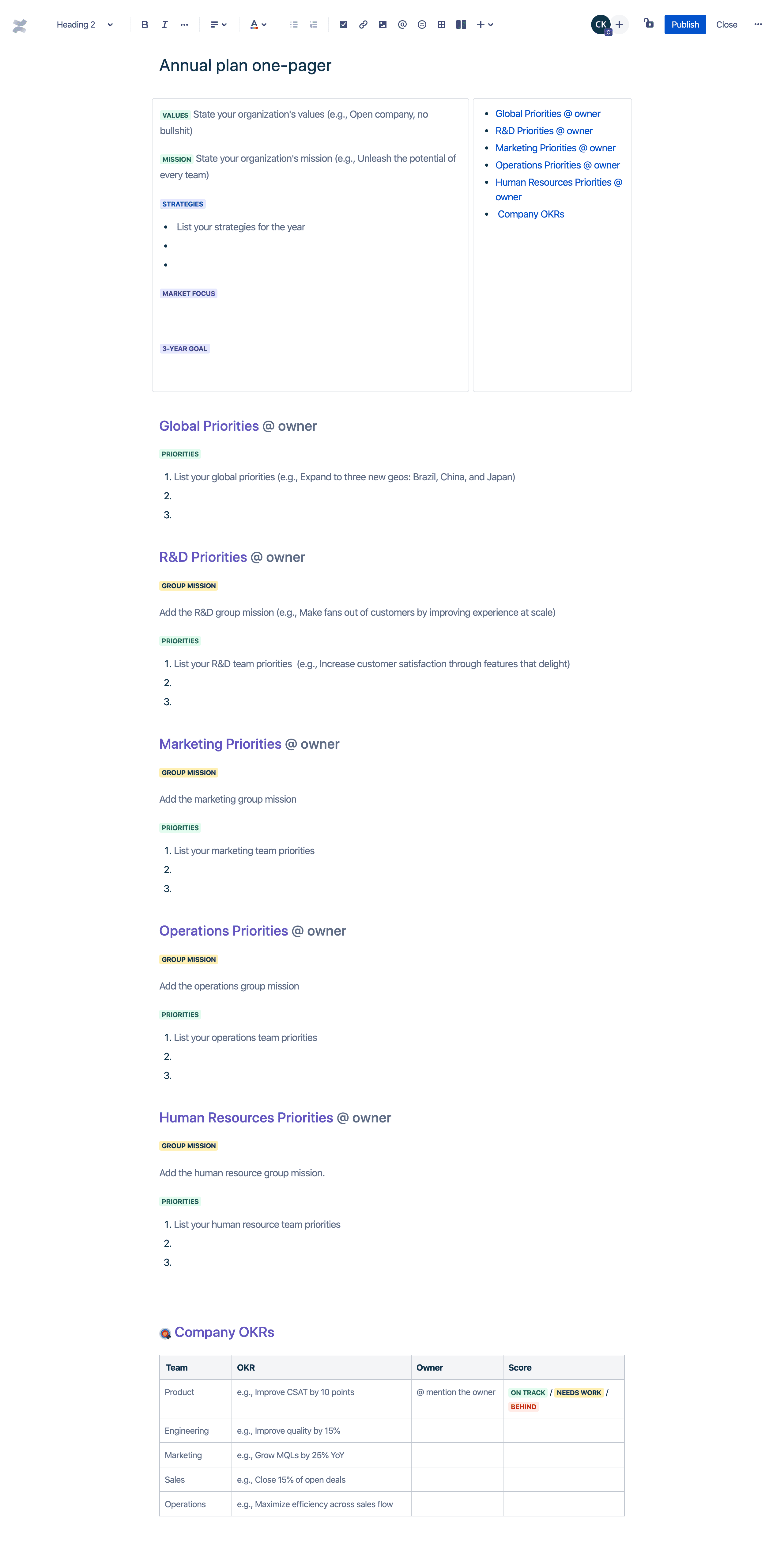The width and height of the screenshot is (784, 1555).
Task: Toggle the task checklist icon
Action: (x=343, y=24)
